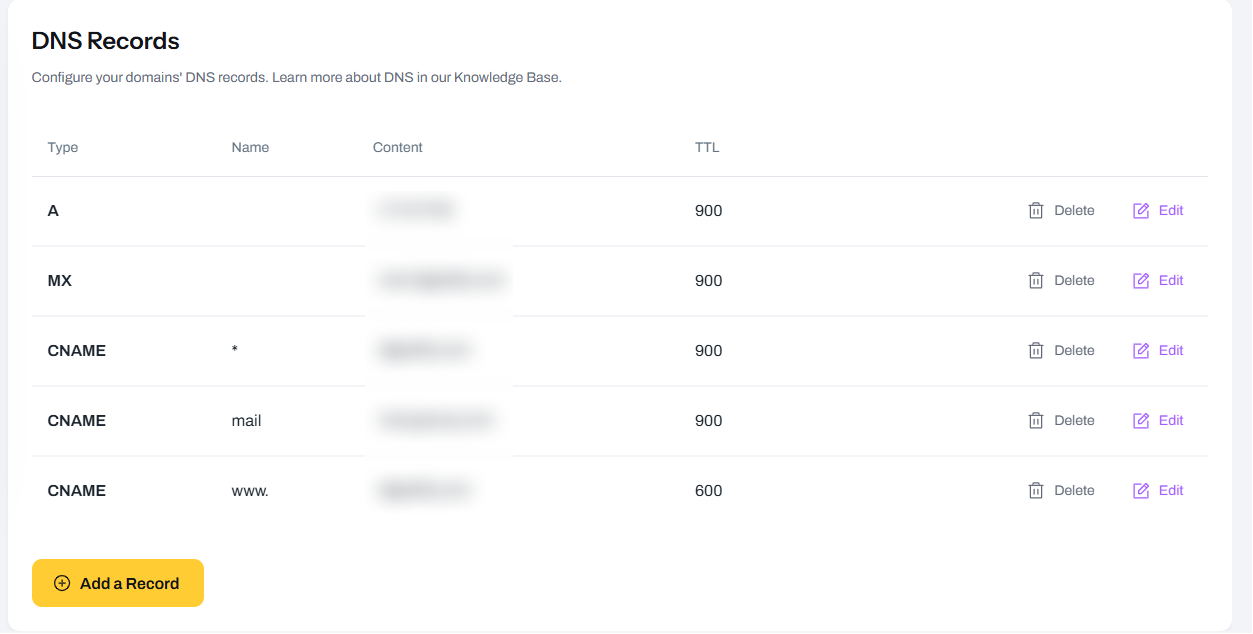Click edit pencil icon for A record
Image resolution: width=1253 pixels, height=634 pixels.
pyautogui.click(x=1139, y=210)
